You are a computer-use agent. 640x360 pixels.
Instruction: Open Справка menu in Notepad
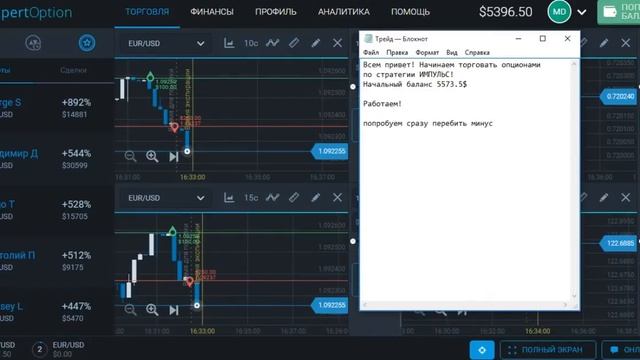coord(477,52)
